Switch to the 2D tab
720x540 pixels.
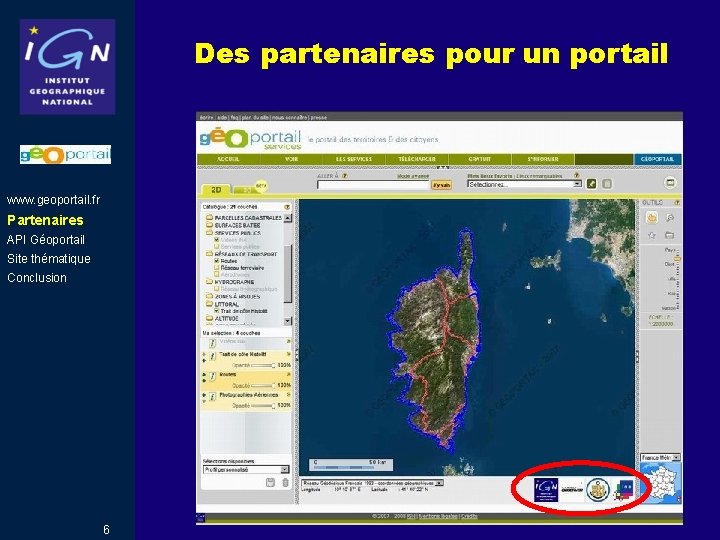click(x=216, y=190)
